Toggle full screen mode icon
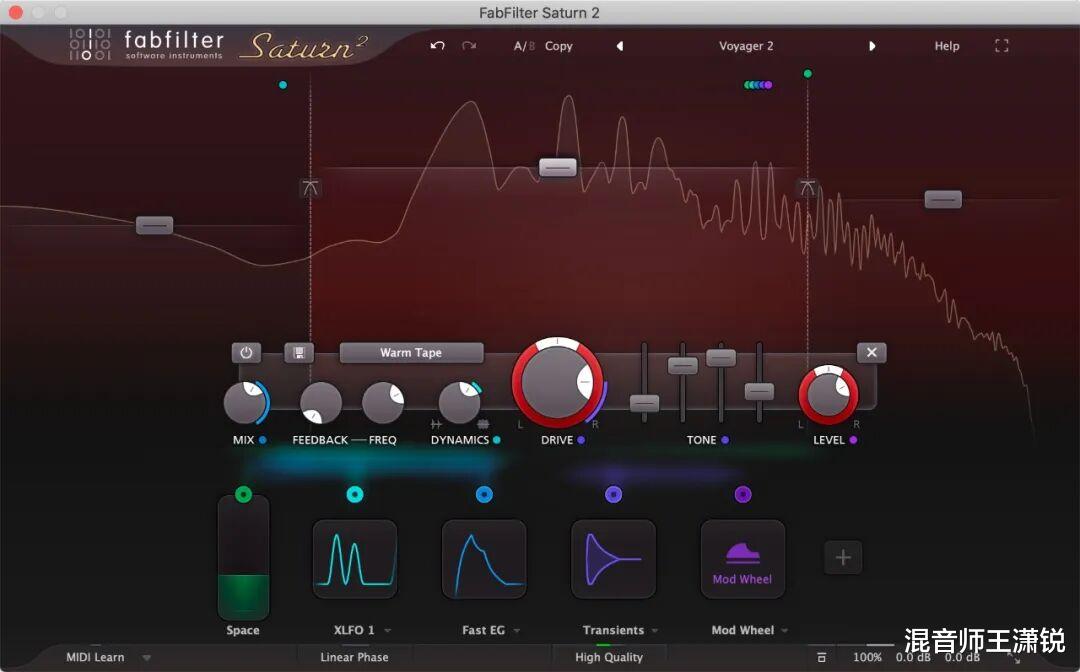The width and height of the screenshot is (1080, 672). point(1002,46)
